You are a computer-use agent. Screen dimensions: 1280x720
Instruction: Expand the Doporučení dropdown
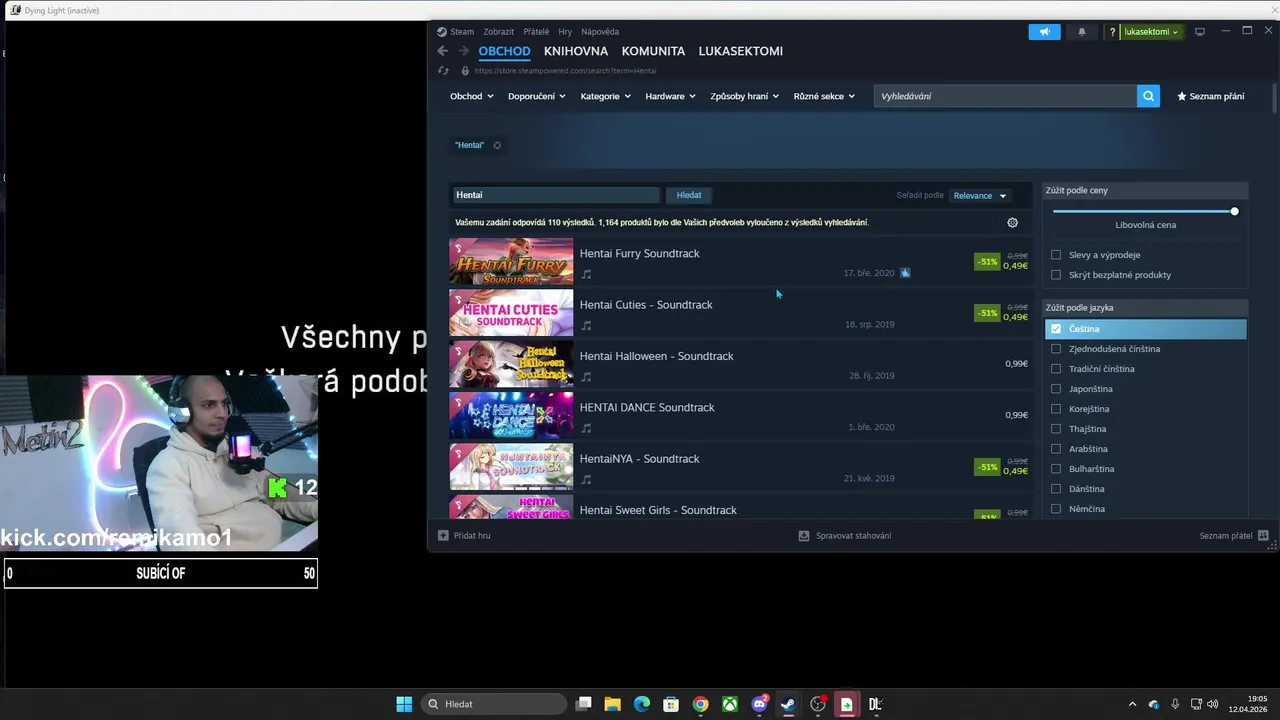[537, 96]
